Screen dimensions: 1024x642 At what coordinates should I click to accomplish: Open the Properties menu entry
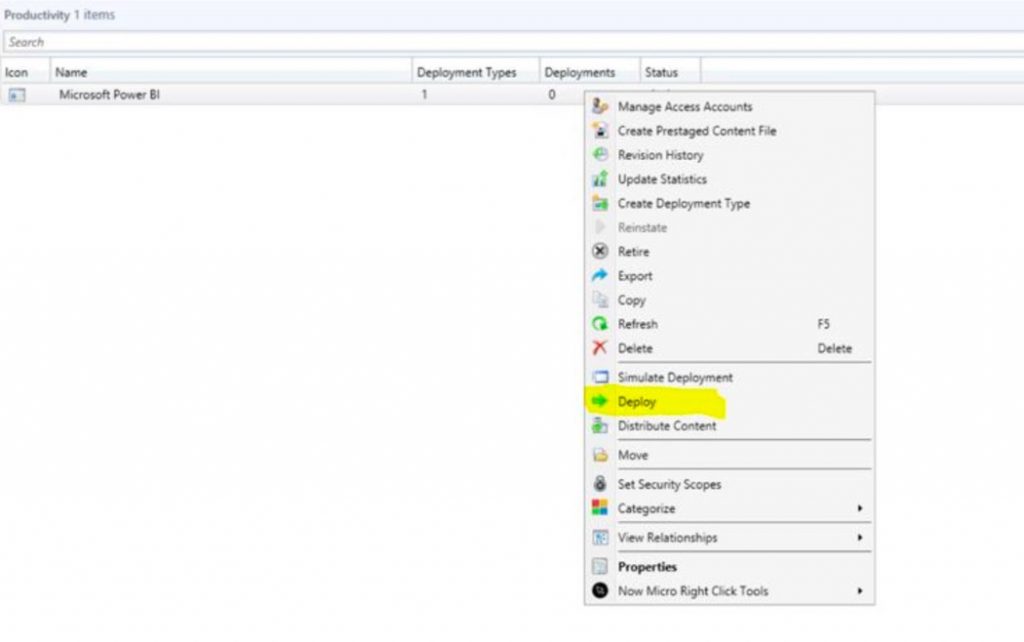(x=647, y=567)
